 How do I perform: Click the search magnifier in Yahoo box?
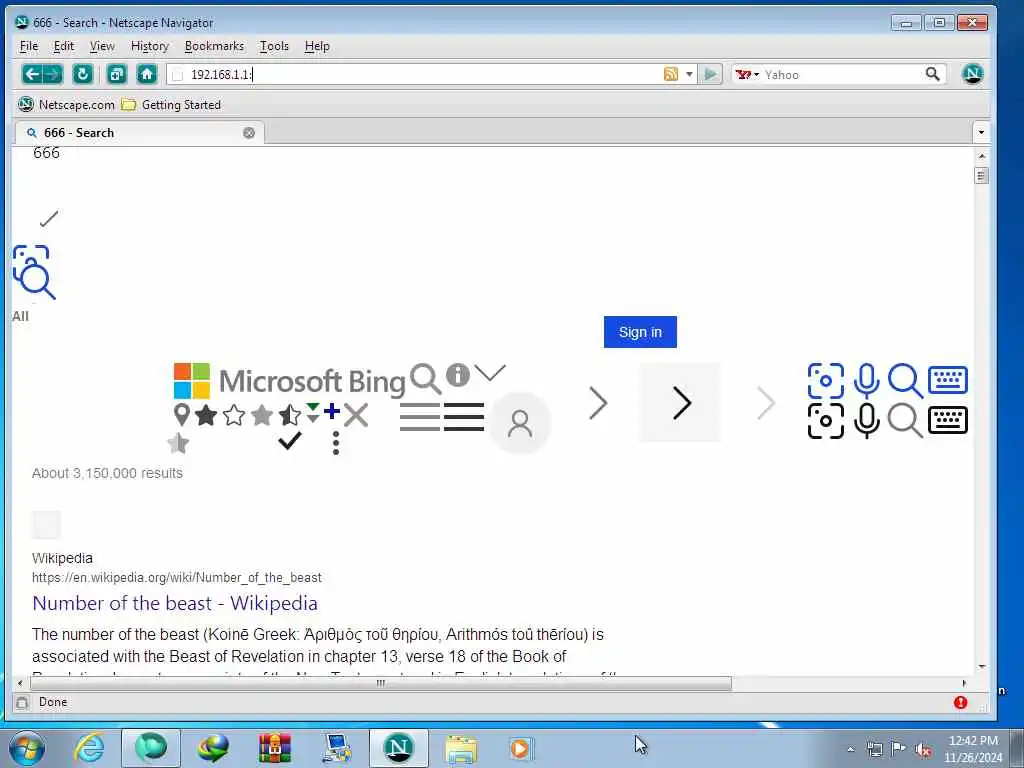(x=933, y=74)
